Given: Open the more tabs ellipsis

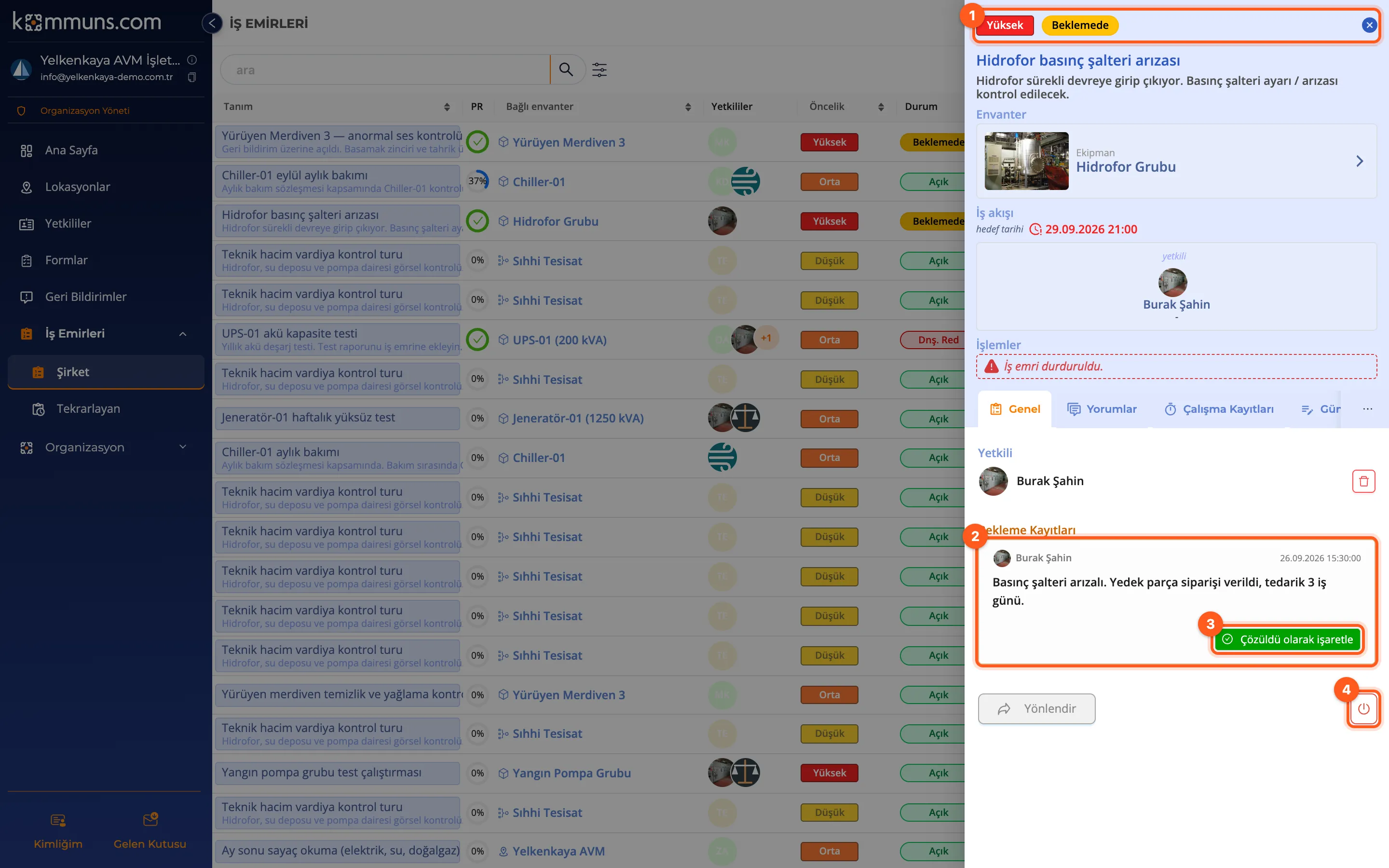Looking at the screenshot, I should 1367,409.
